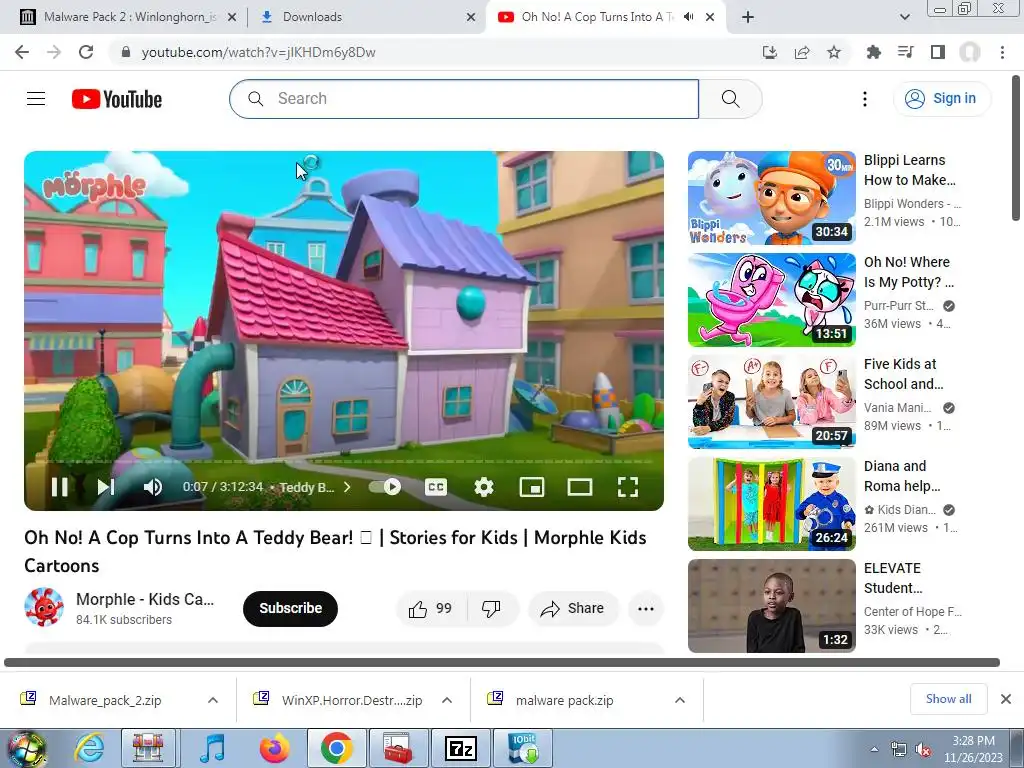Open Chrome profile avatar
The height and width of the screenshot is (768, 1024).
coord(970,52)
